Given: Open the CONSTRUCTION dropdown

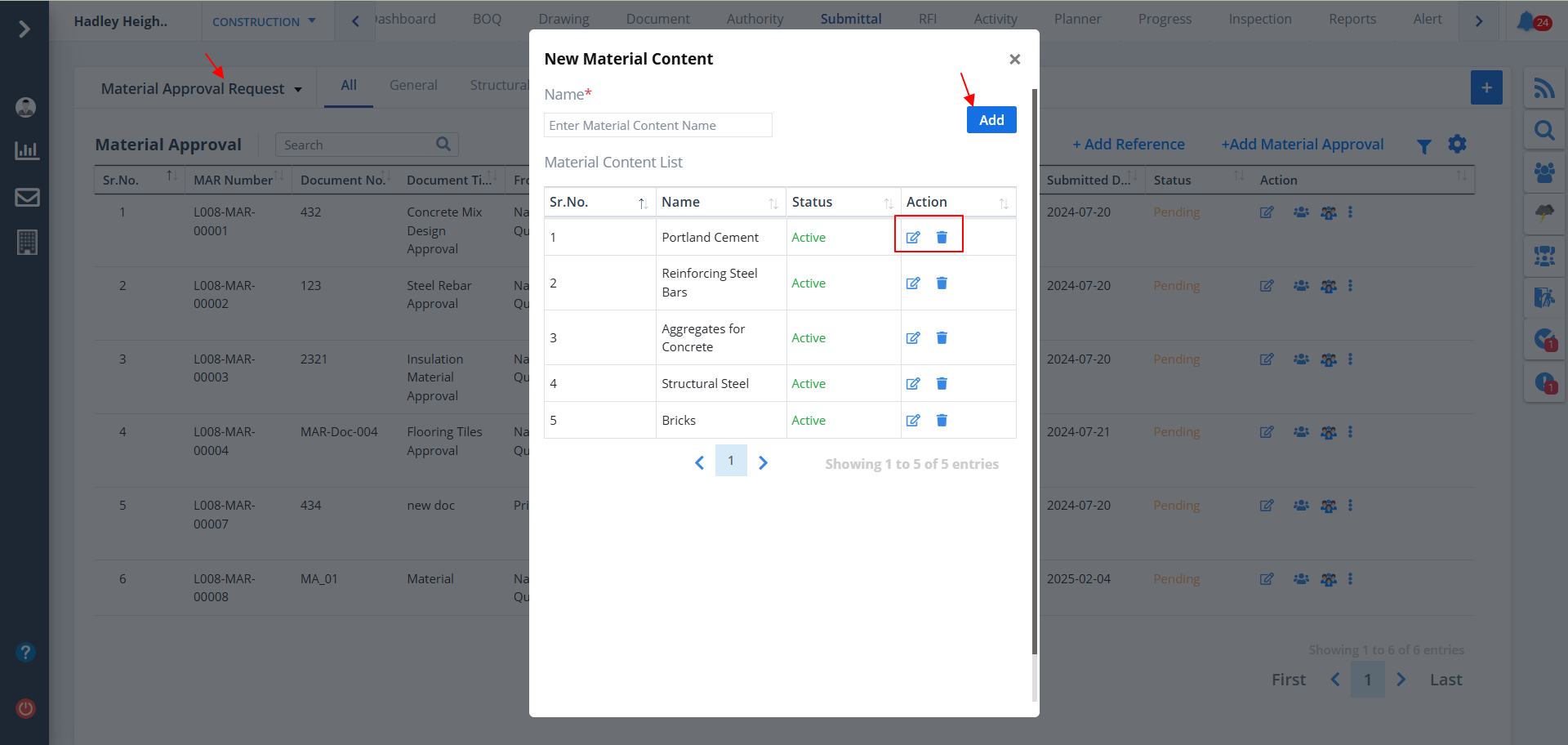Looking at the screenshot, I should pos(263,22).
